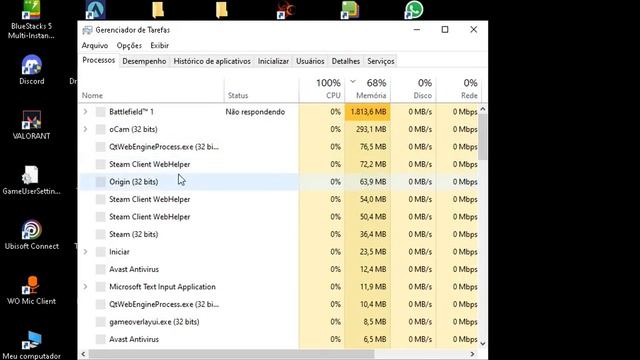The image size is (640, 360).
Task: Click the Battlefield 1 process icon
Action: (x=100, y=112)
